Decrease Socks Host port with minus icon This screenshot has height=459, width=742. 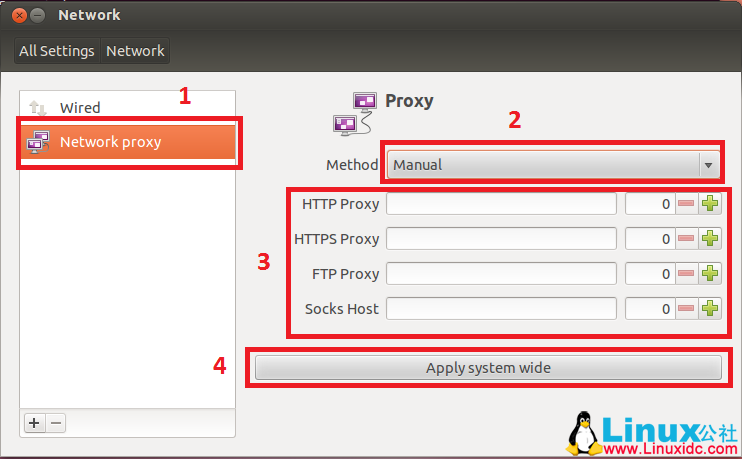[x=686, y=309]
